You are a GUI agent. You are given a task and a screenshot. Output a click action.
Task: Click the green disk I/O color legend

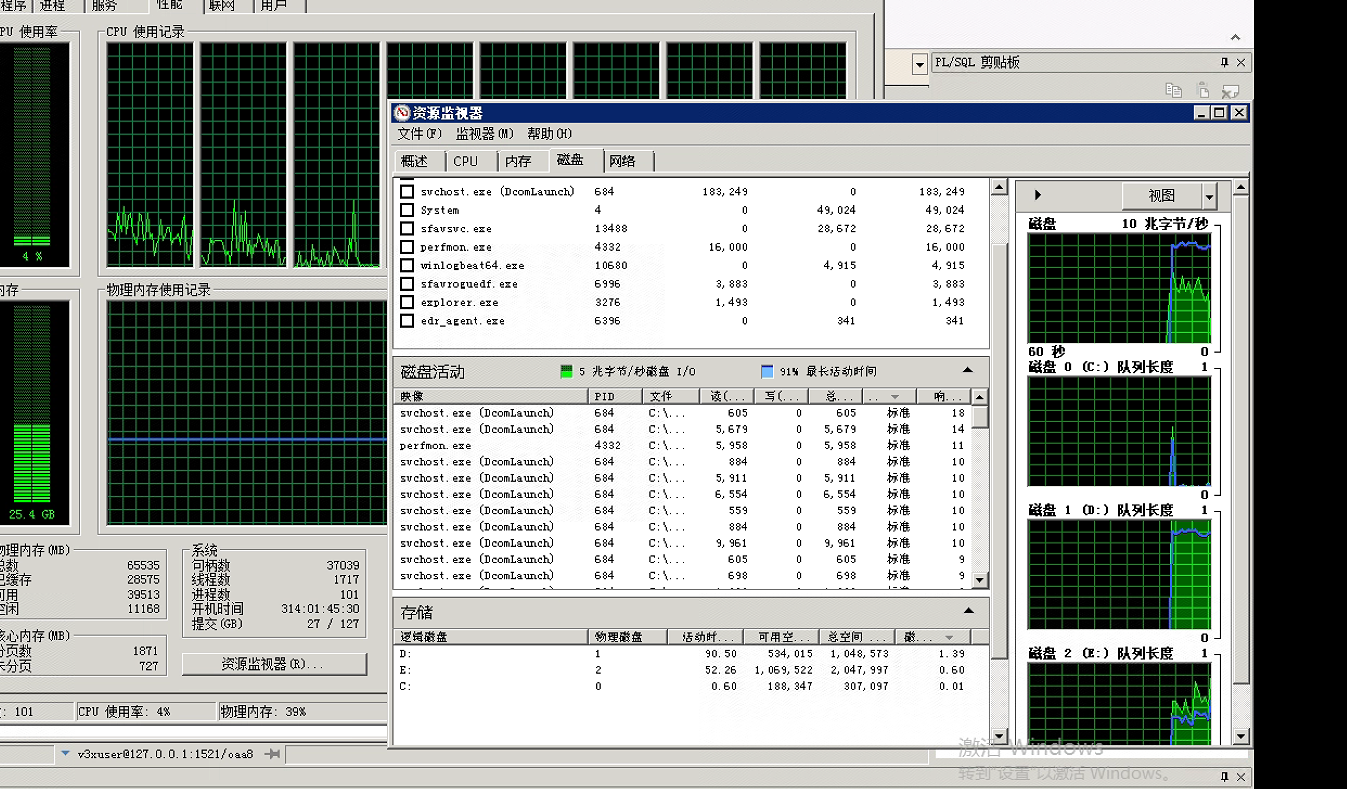pos(567,371)
